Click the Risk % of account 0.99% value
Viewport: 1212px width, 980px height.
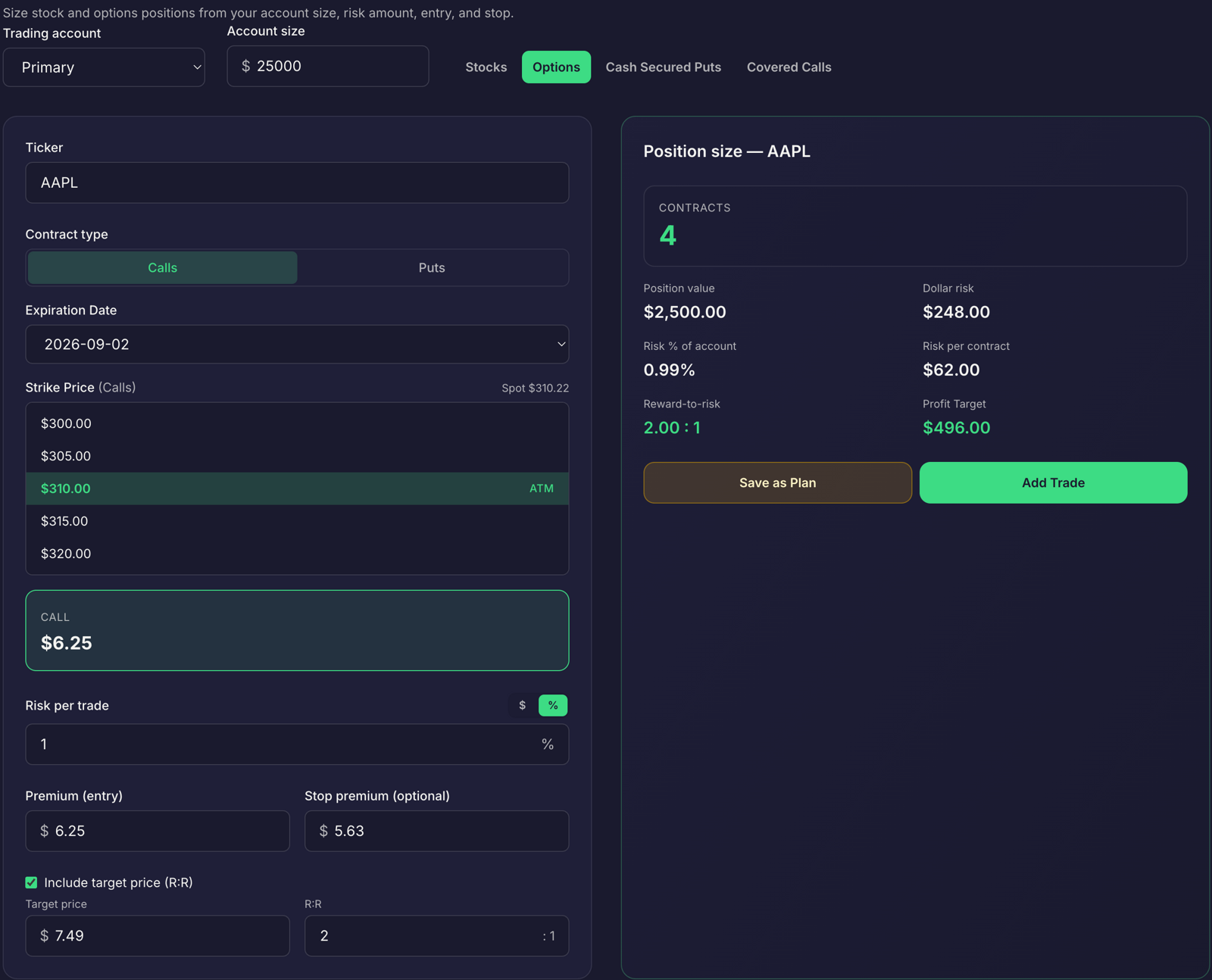pyautogui.click(x=669, y=370)
